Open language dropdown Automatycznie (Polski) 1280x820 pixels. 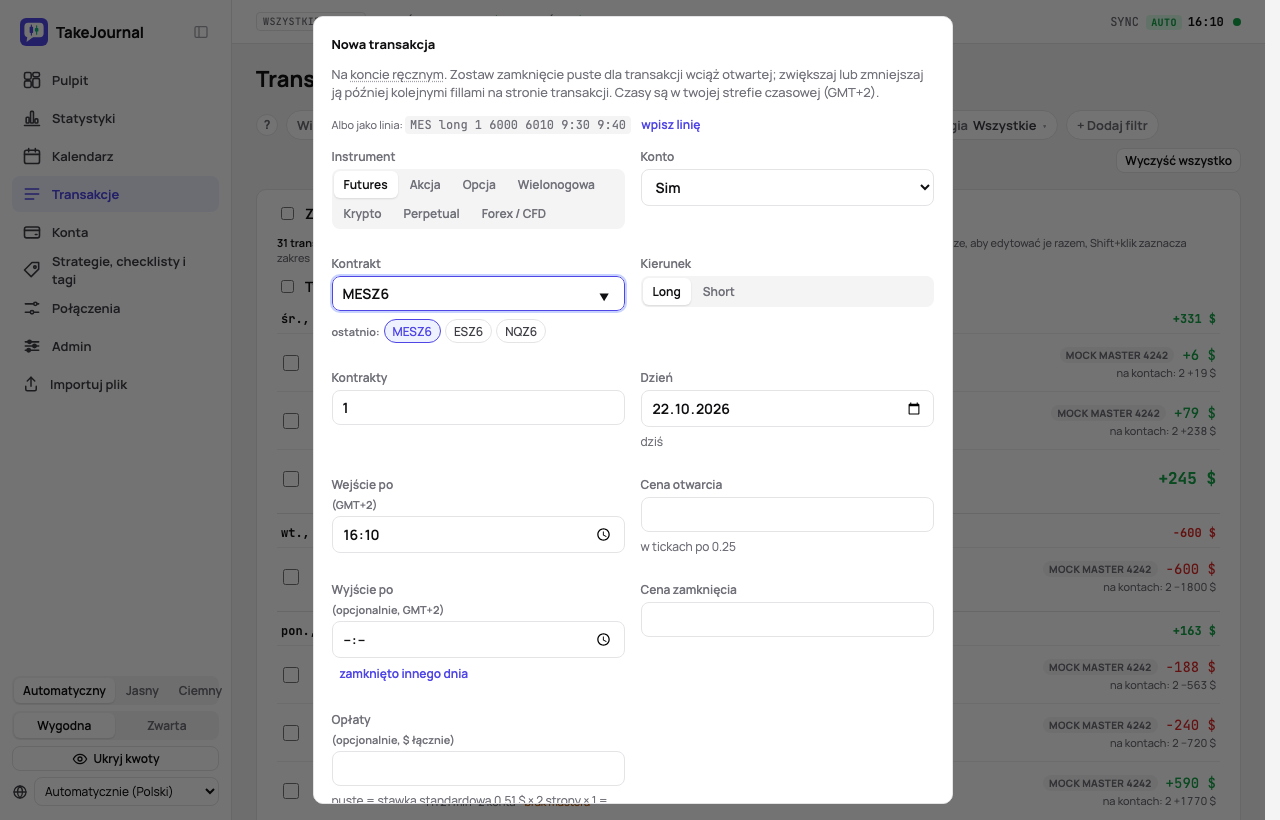point(127,791)
